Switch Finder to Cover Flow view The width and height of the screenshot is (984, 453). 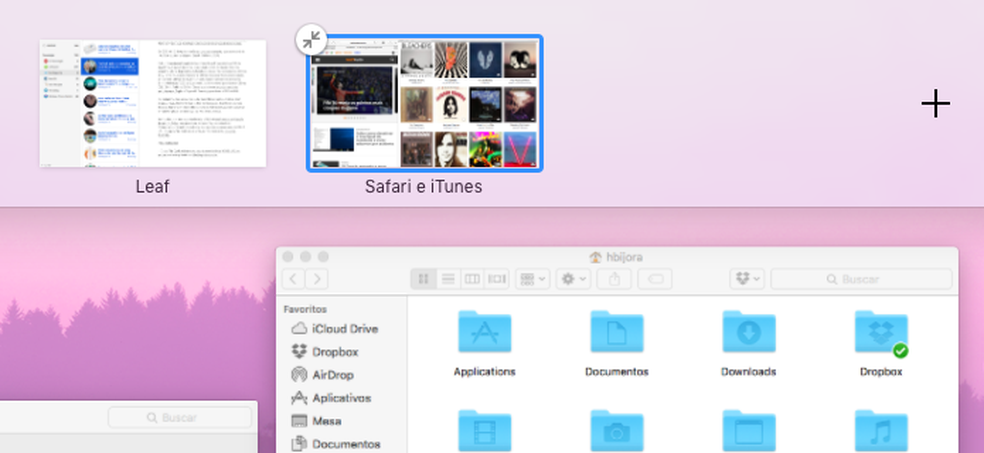coord(496,279)
